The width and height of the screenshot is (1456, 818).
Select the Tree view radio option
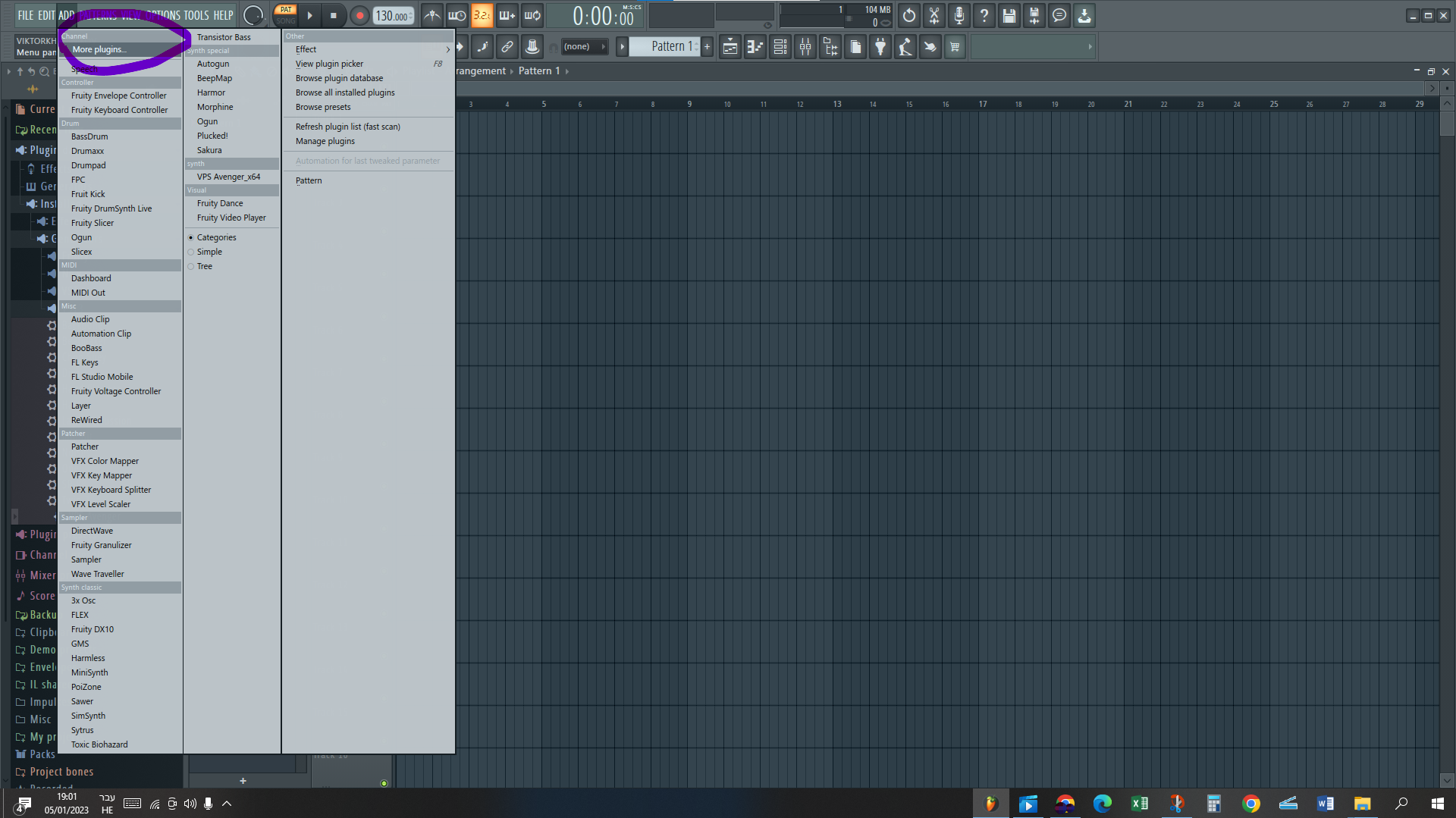(232, 266)
